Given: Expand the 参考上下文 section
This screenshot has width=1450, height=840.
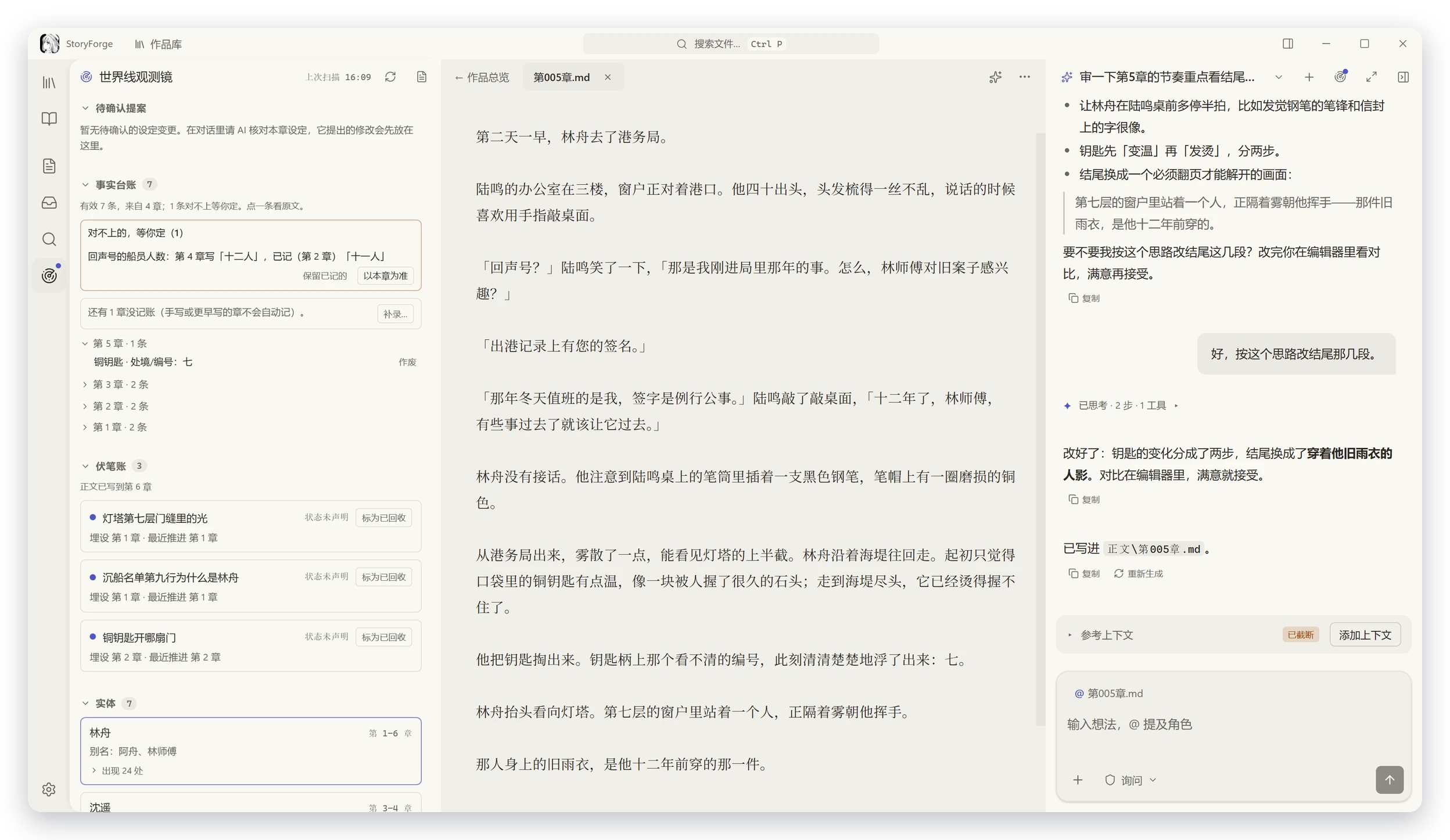Looking at the screenshot, I should (x=1101, y=634).
